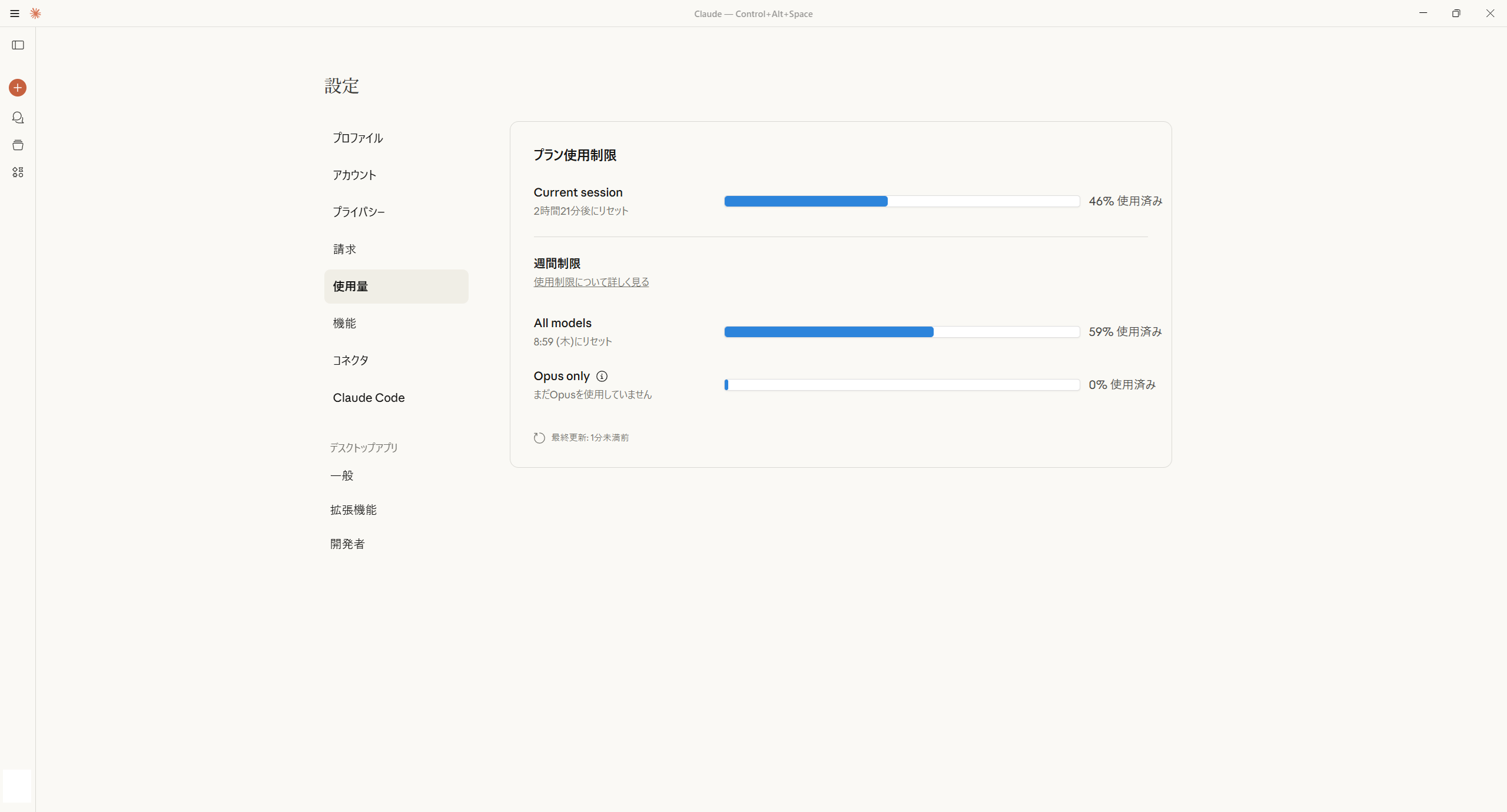Start a new chat with the plus icon
Screen dimensions: 1507x812
[x=18, y=88]
